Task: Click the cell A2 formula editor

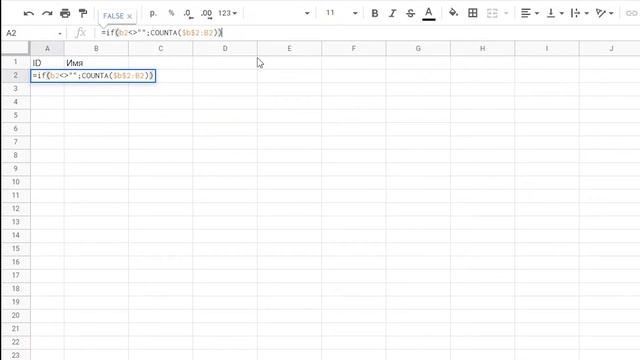Action: tap(93, 76)
